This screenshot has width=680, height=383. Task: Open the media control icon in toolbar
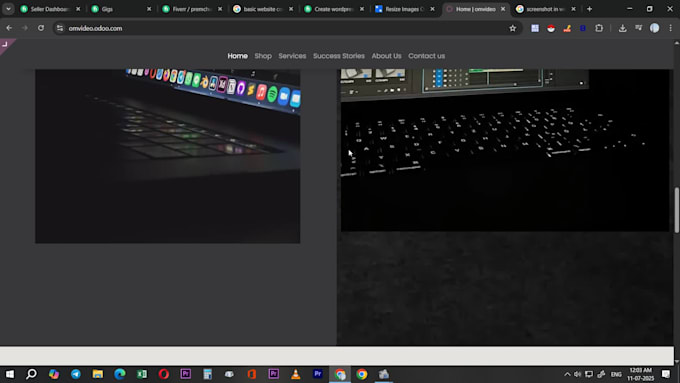tap(638, 28)
